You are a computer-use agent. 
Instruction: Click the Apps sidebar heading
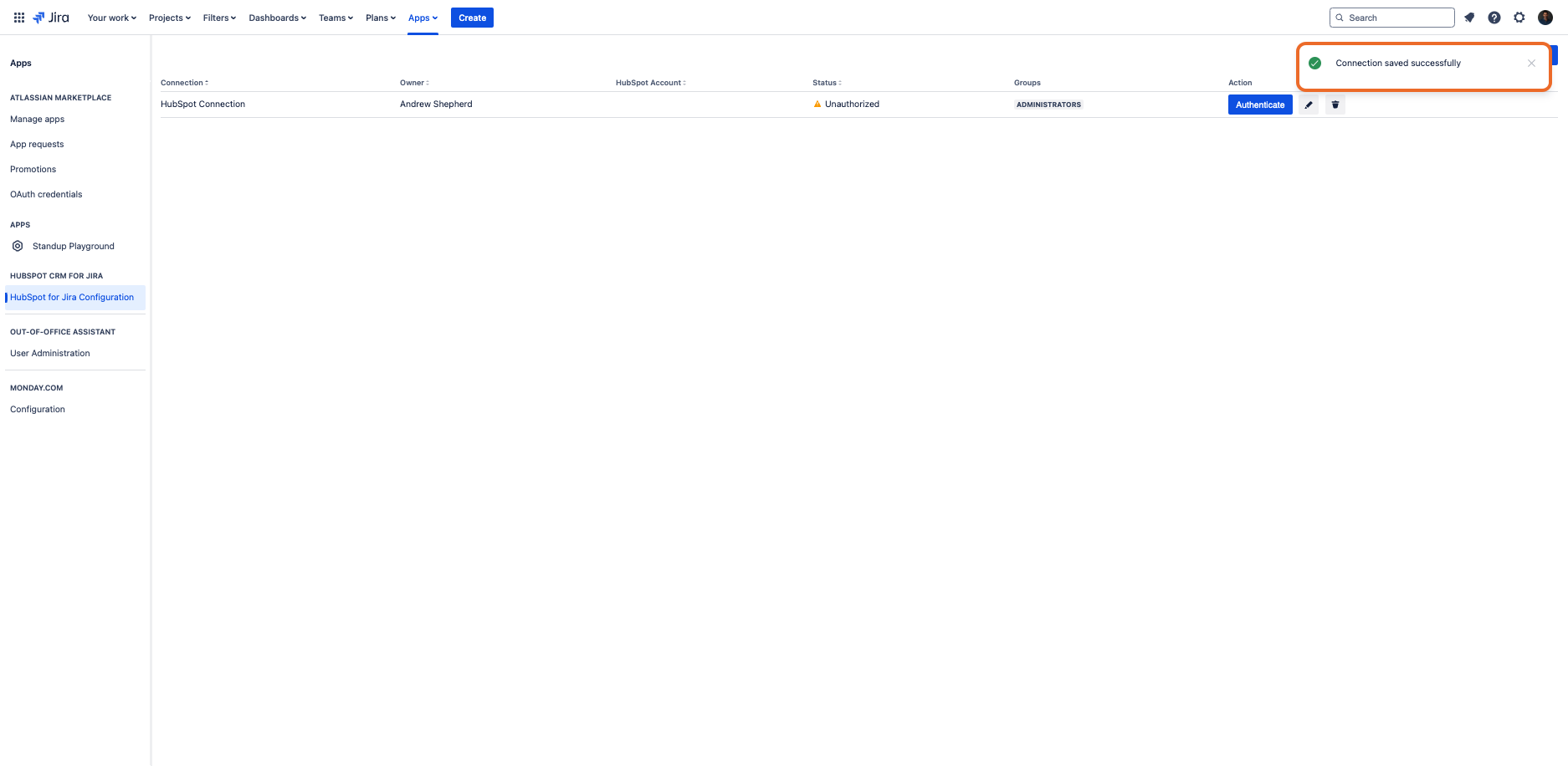[x=21, y=64]
